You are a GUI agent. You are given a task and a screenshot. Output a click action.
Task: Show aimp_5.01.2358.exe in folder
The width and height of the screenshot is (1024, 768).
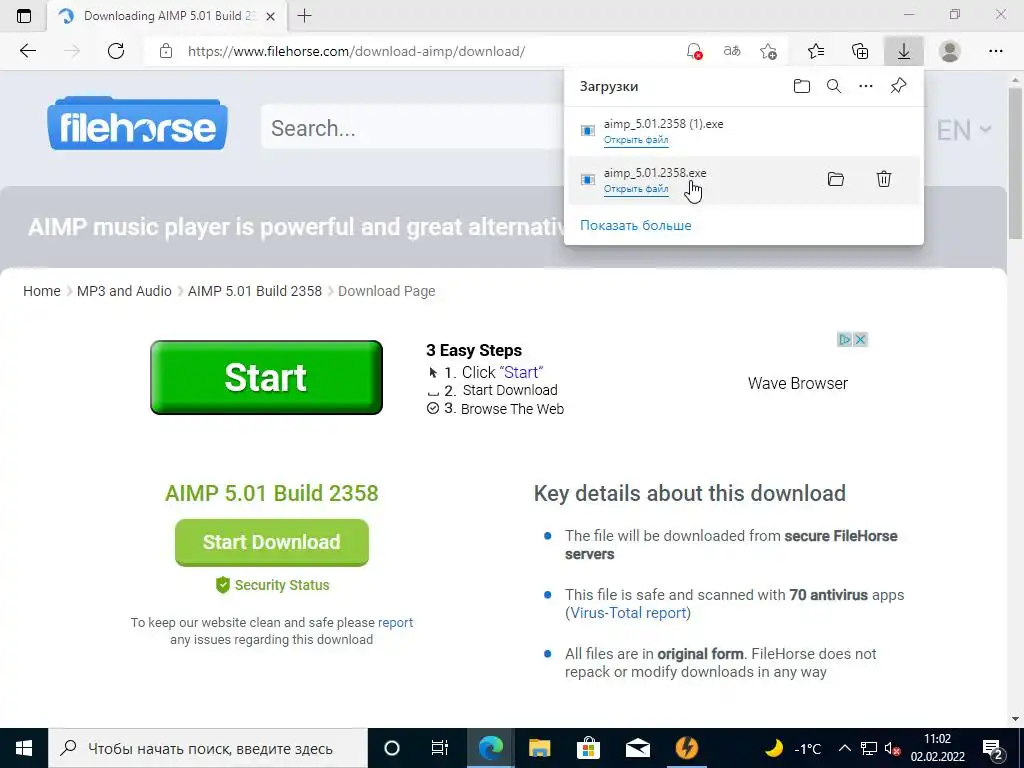pos(836,179)
